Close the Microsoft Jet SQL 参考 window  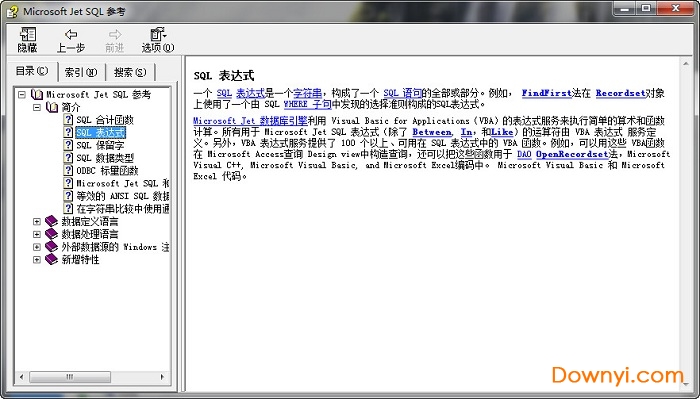675,8
